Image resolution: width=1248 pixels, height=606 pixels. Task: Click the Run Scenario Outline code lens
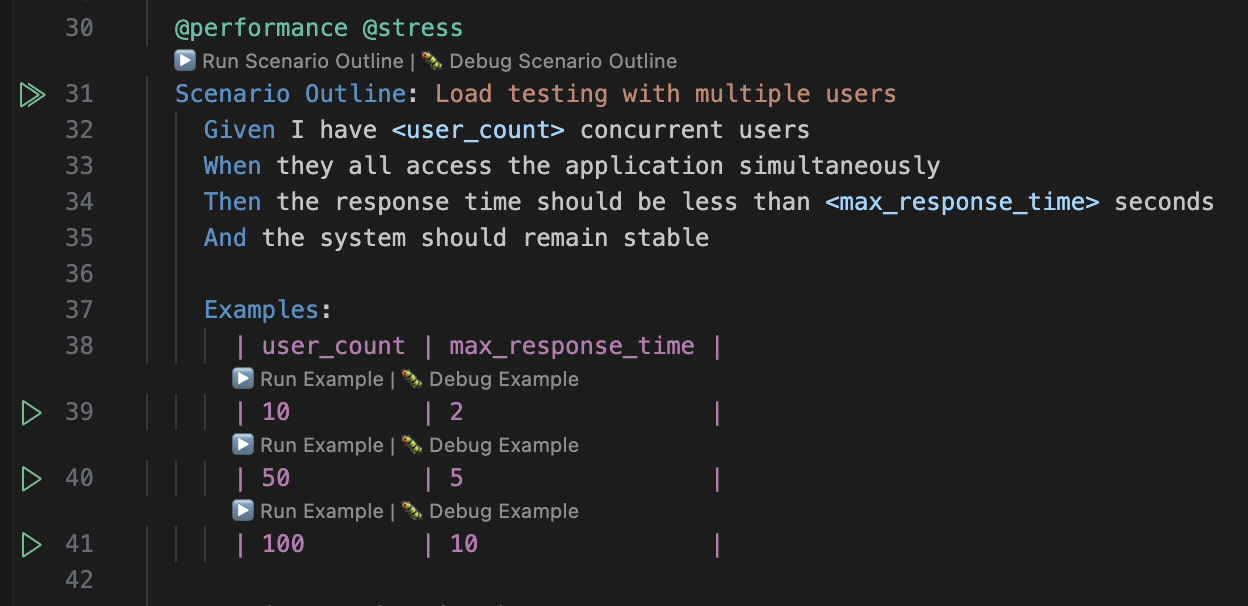289,61
